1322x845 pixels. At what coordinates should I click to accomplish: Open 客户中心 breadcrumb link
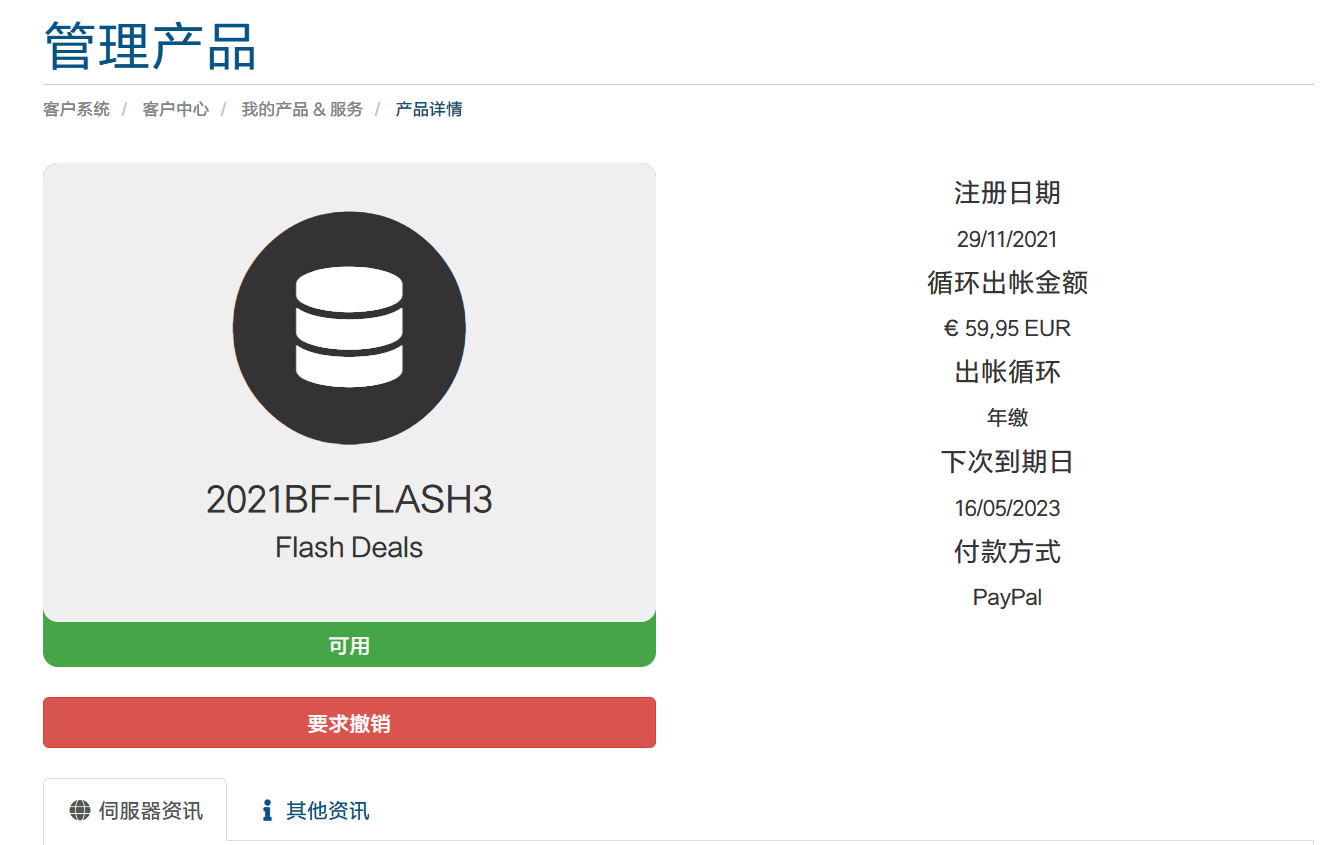tap(175, 109)
